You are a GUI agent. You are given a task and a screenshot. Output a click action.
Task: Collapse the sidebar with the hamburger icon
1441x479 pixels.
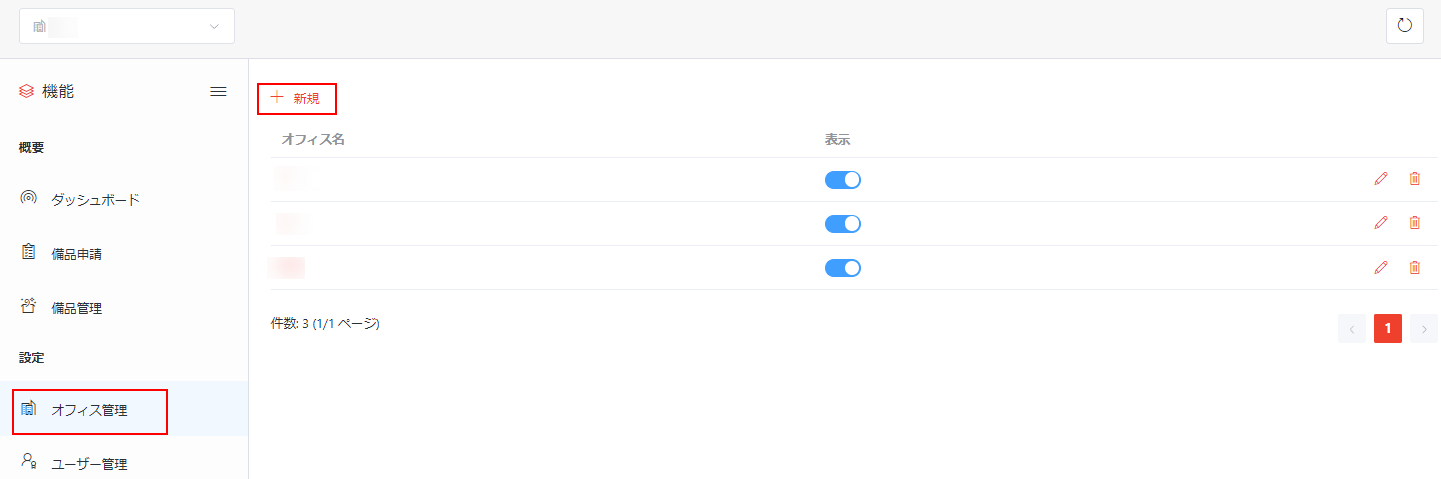[218, 91]
